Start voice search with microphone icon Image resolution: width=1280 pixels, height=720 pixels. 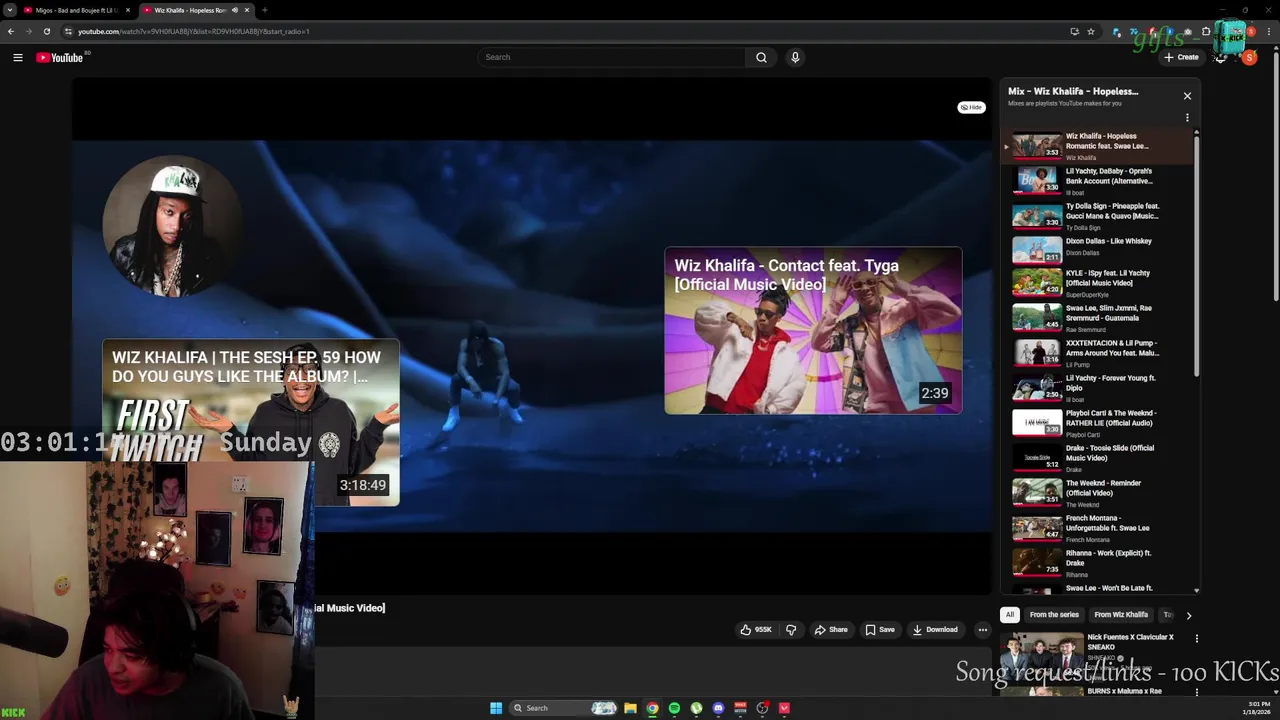coord(795,57)
